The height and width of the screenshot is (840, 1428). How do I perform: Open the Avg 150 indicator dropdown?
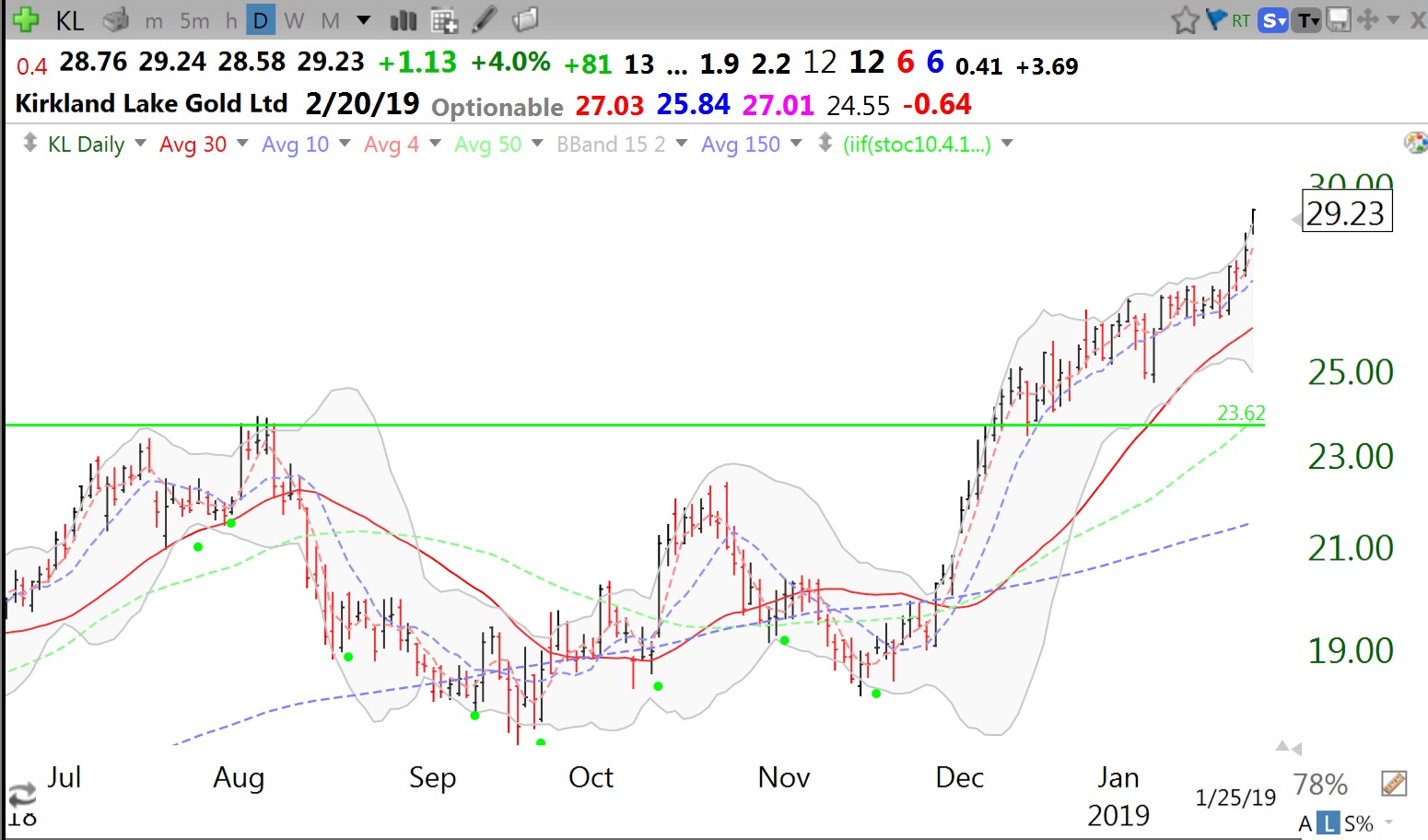pos(796,144)
